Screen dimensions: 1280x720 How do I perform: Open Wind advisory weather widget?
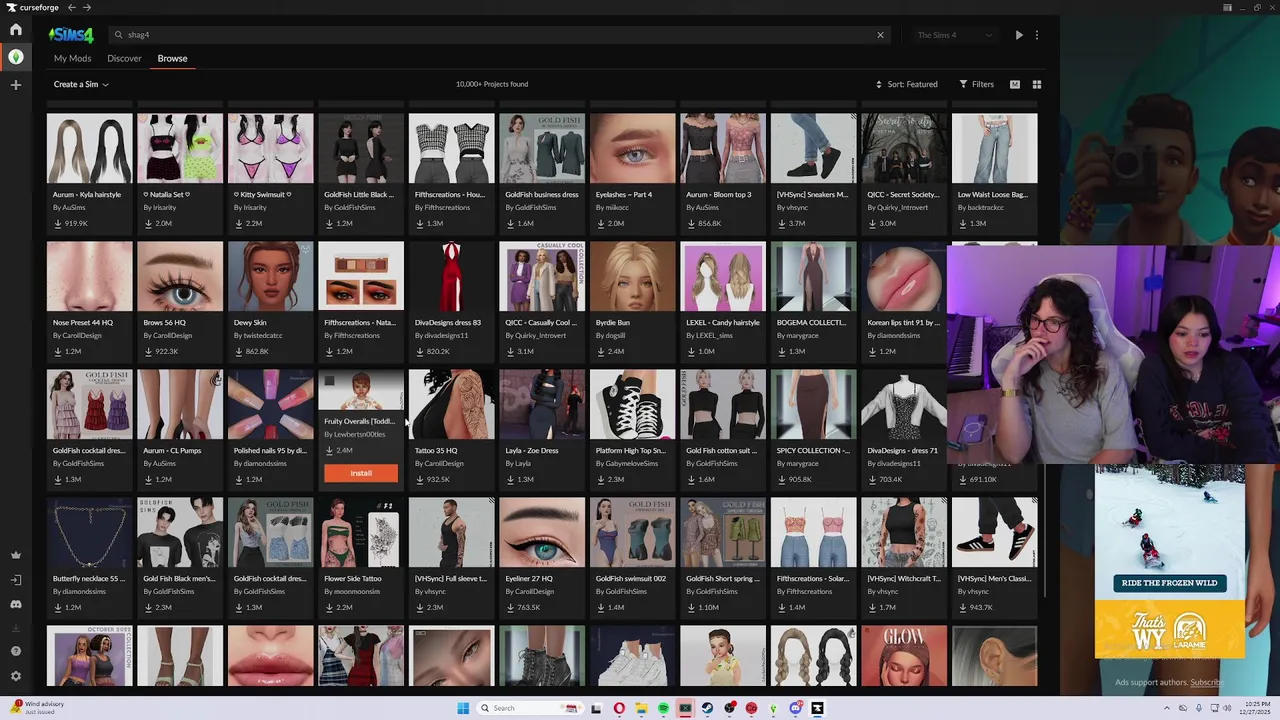coord(38,707)
